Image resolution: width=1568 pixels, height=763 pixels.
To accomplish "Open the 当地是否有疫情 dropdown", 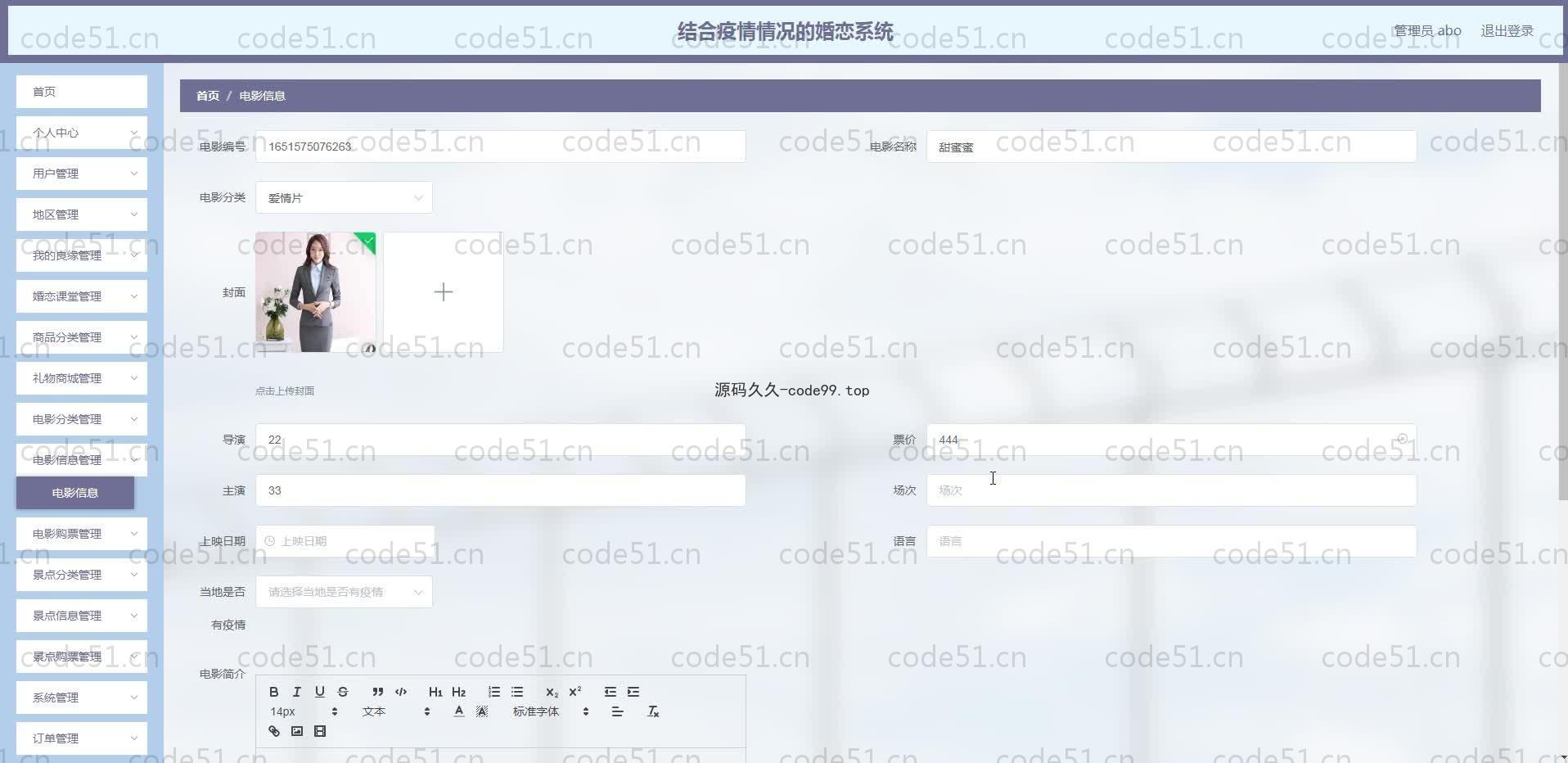I will 344,592.
